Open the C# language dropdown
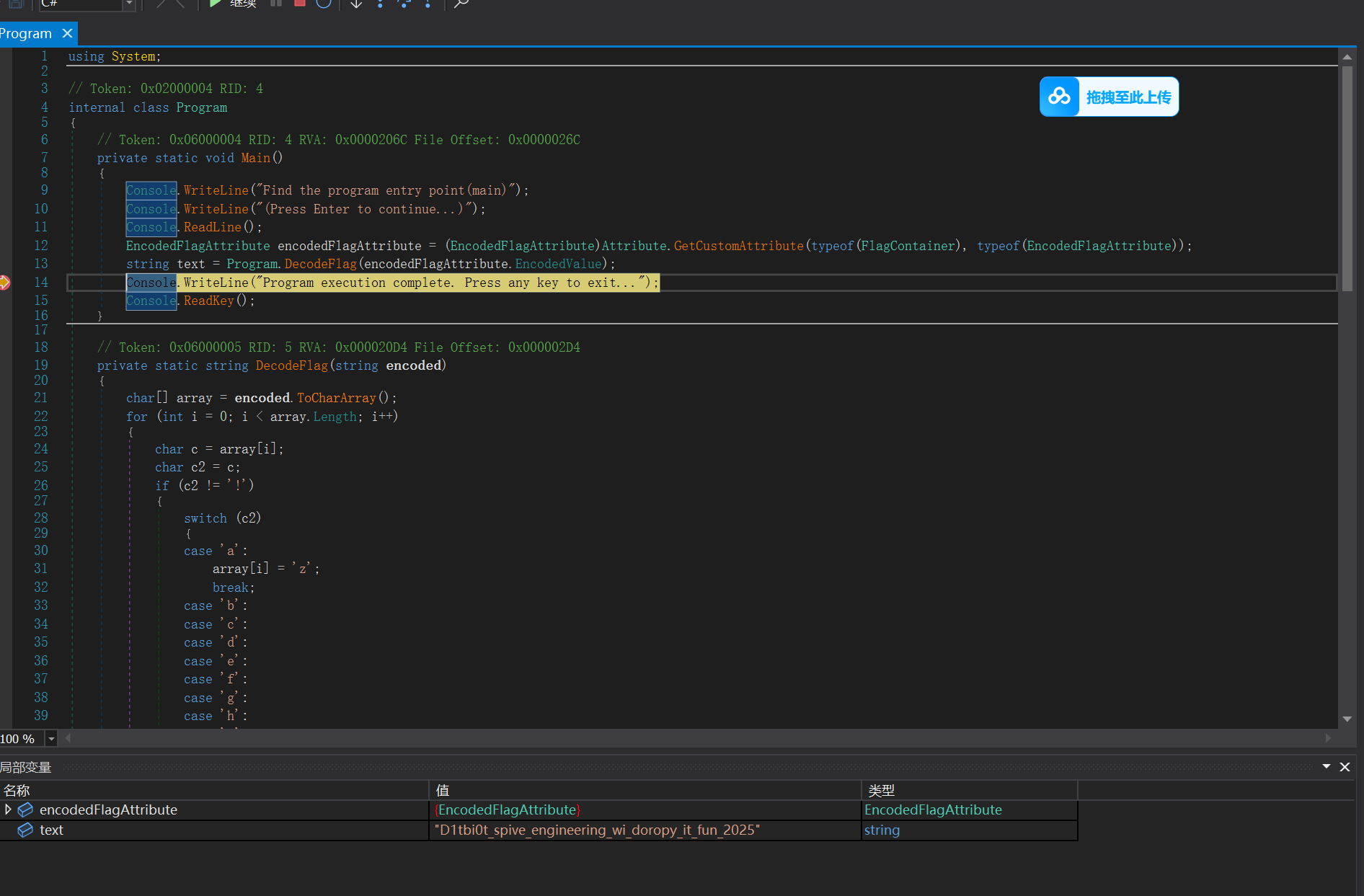Viewport: 1364px width, 896px height. tap(129, 4)
